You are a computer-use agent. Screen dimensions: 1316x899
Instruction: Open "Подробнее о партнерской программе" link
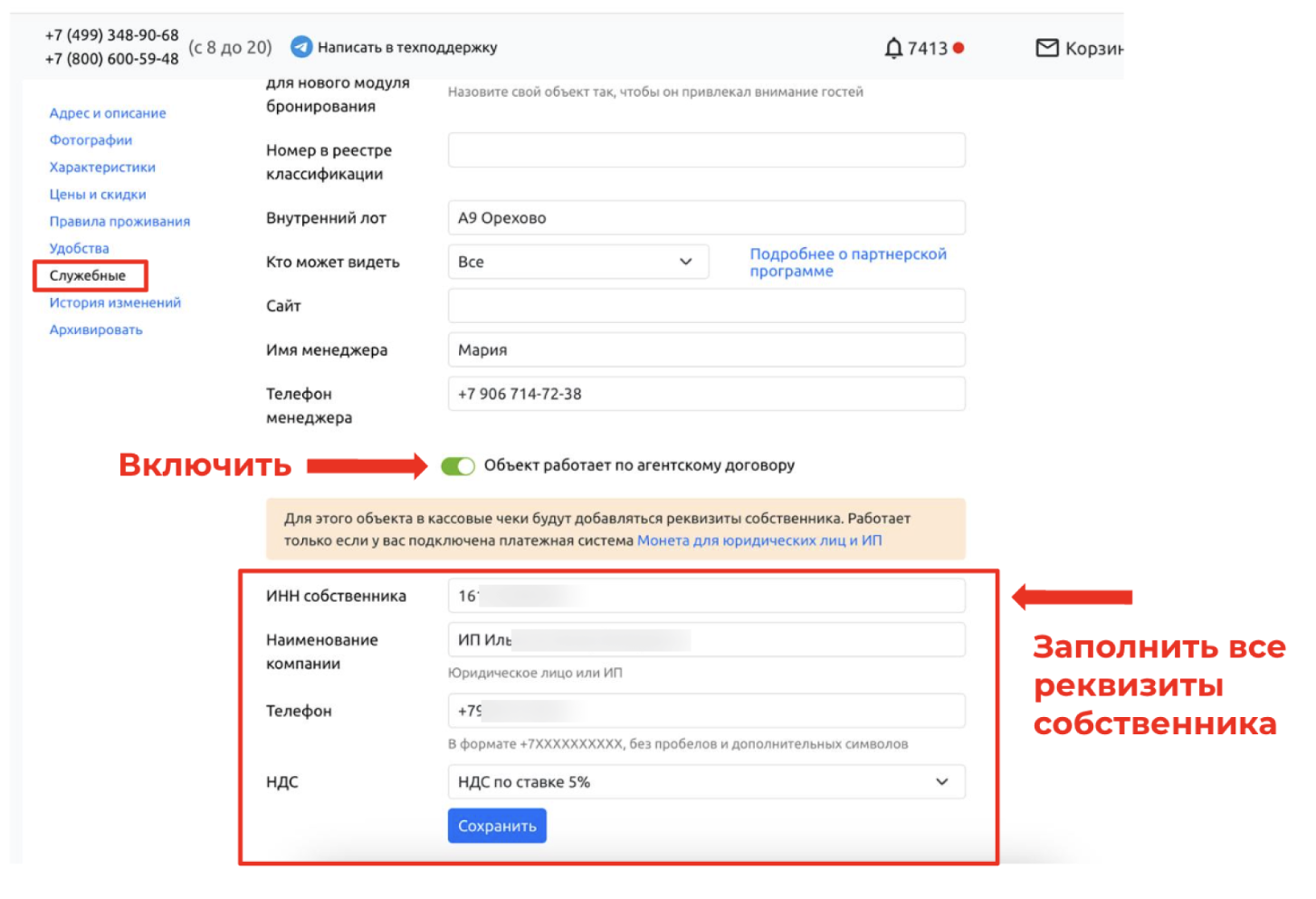tap(848, 263)
